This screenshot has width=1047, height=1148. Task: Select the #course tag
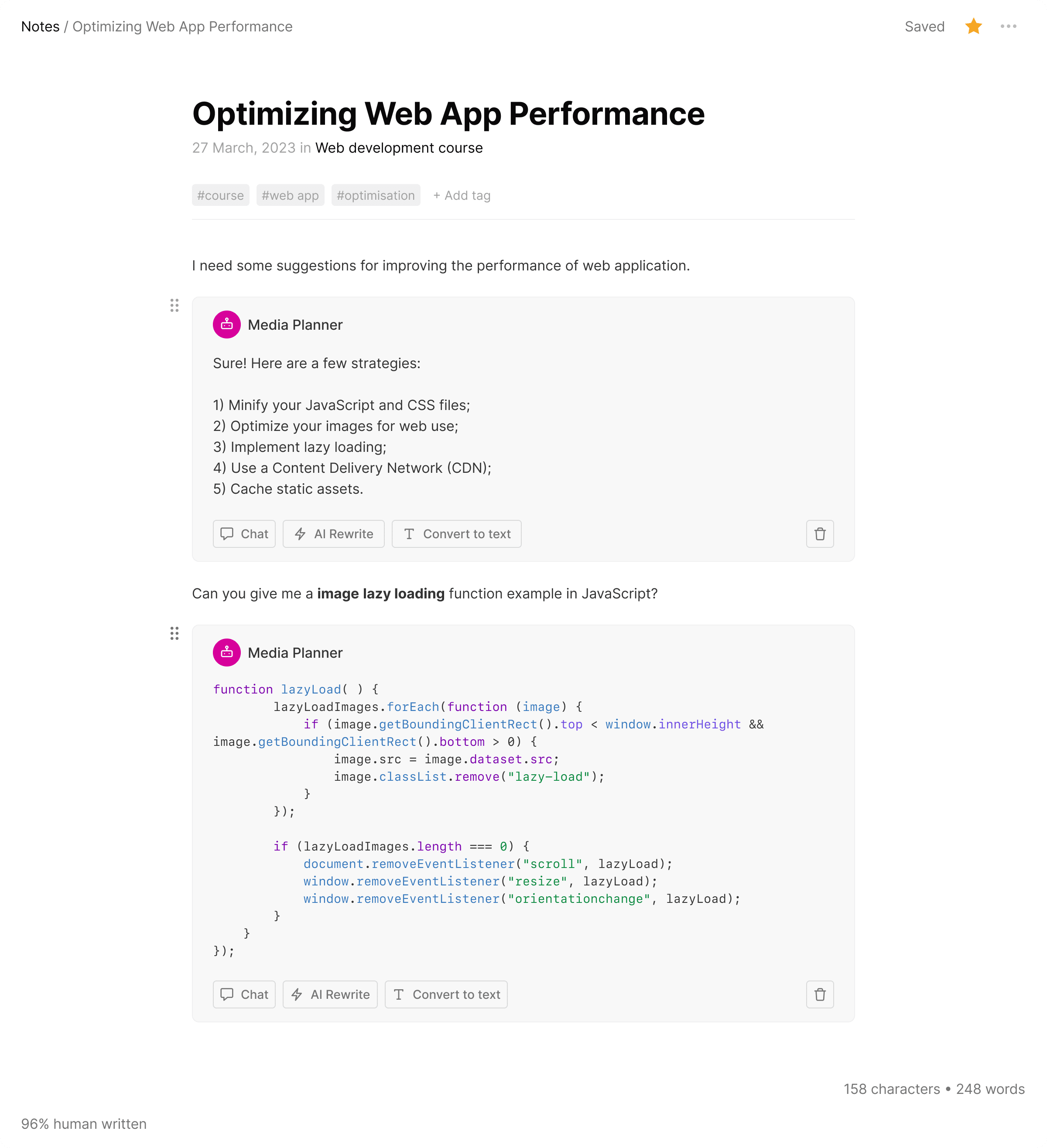click(x=220, y=195)
